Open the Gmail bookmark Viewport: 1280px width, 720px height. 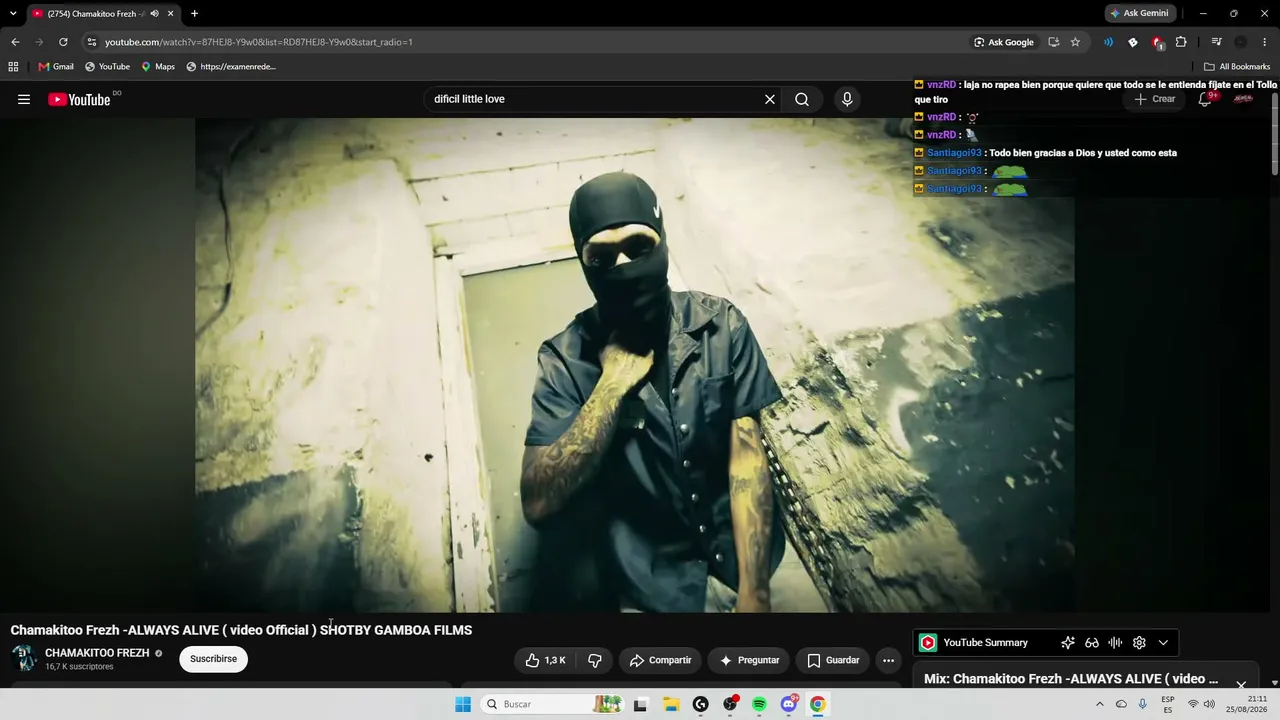click(x=56, y=67)
